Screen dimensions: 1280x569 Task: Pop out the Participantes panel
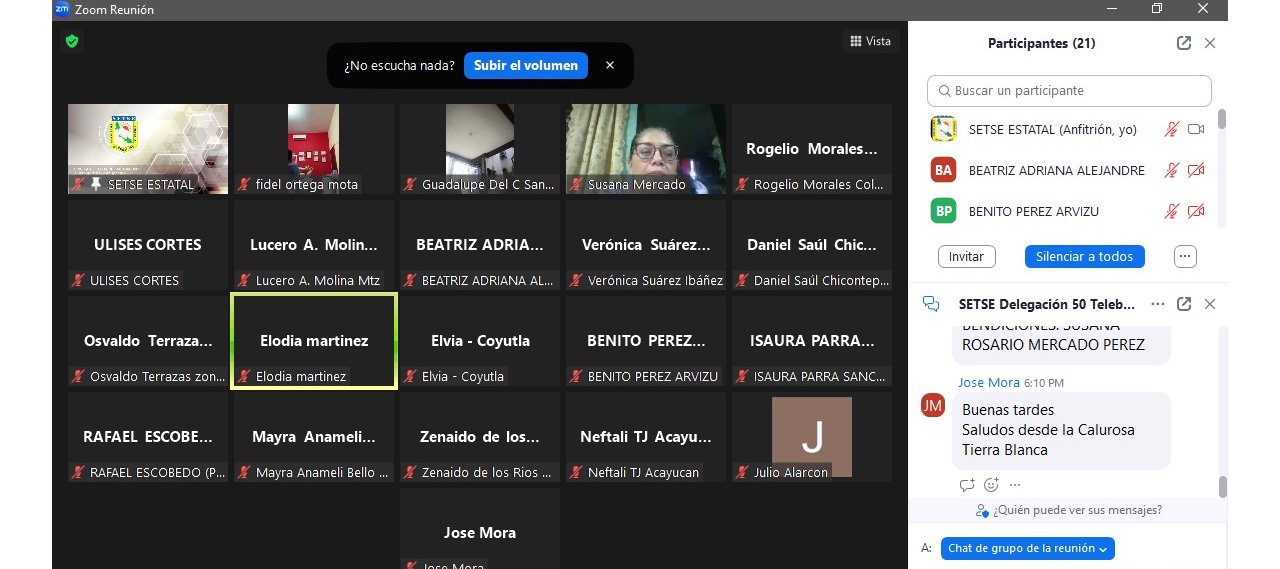pyautogui.click(x=1184, y=43)
